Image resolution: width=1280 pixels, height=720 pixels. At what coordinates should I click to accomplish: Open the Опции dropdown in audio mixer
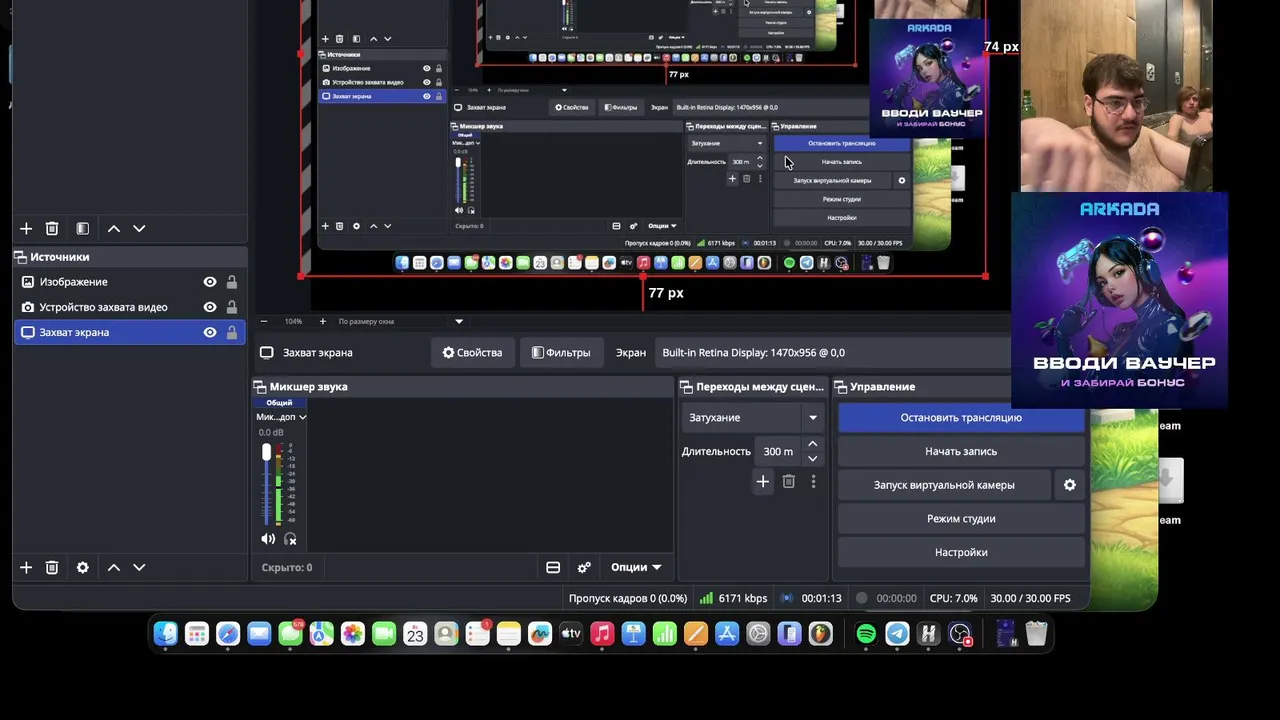tap(636, 567)
